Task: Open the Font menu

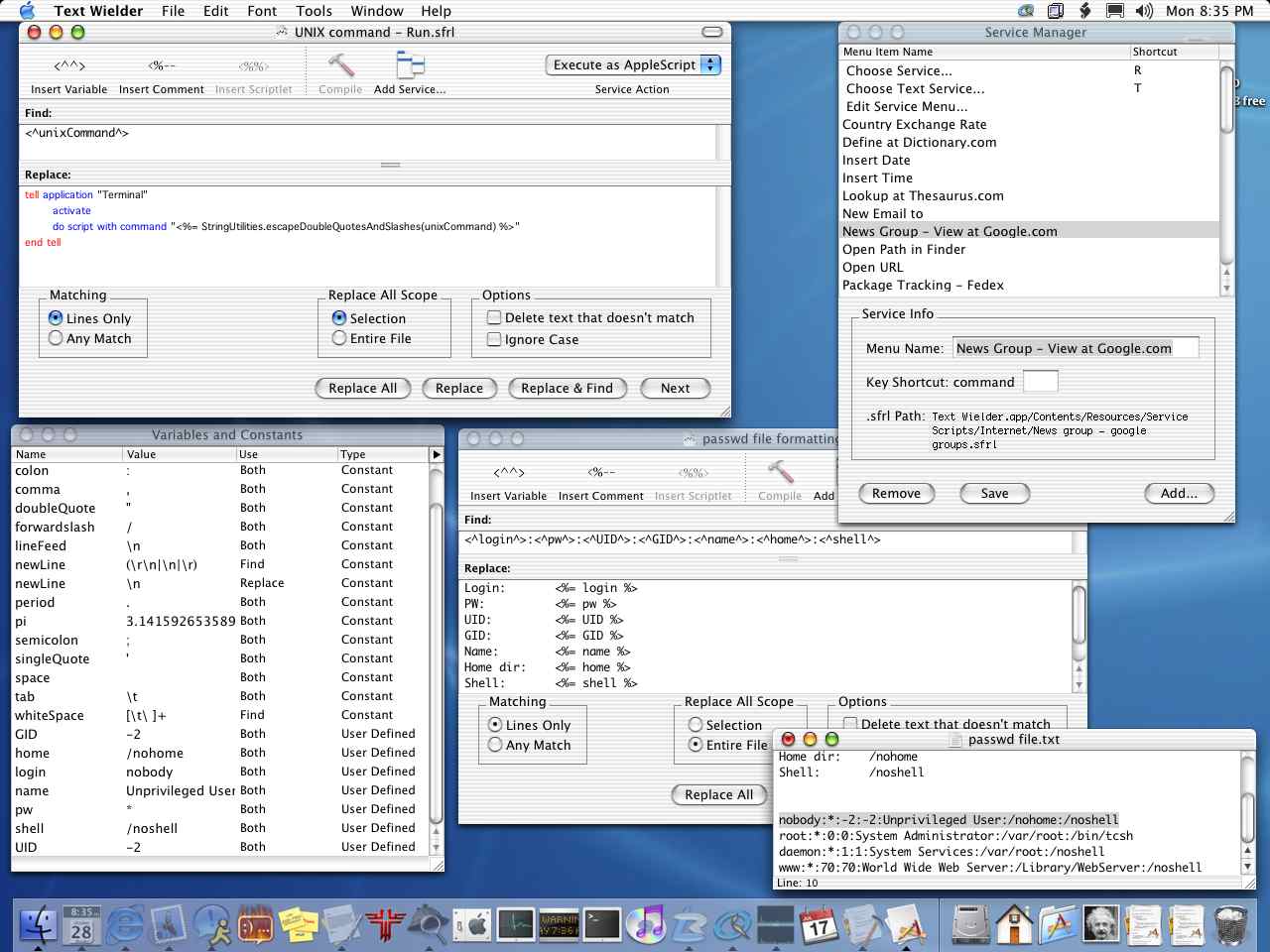Action: (262, 11)
